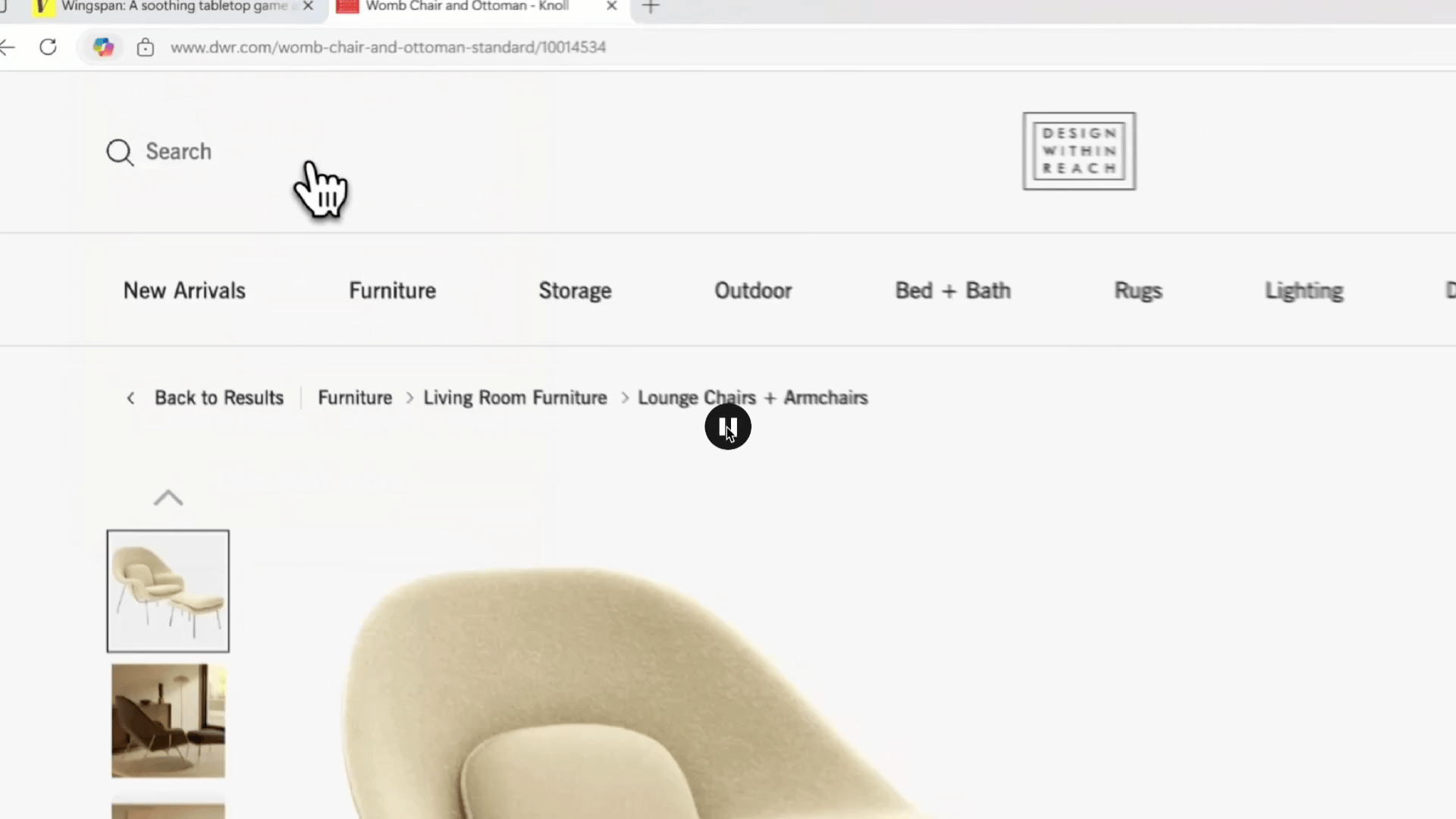Pause using the round pause button
1456x819 pixels.
pyautogui.click(x=727, y=427)
